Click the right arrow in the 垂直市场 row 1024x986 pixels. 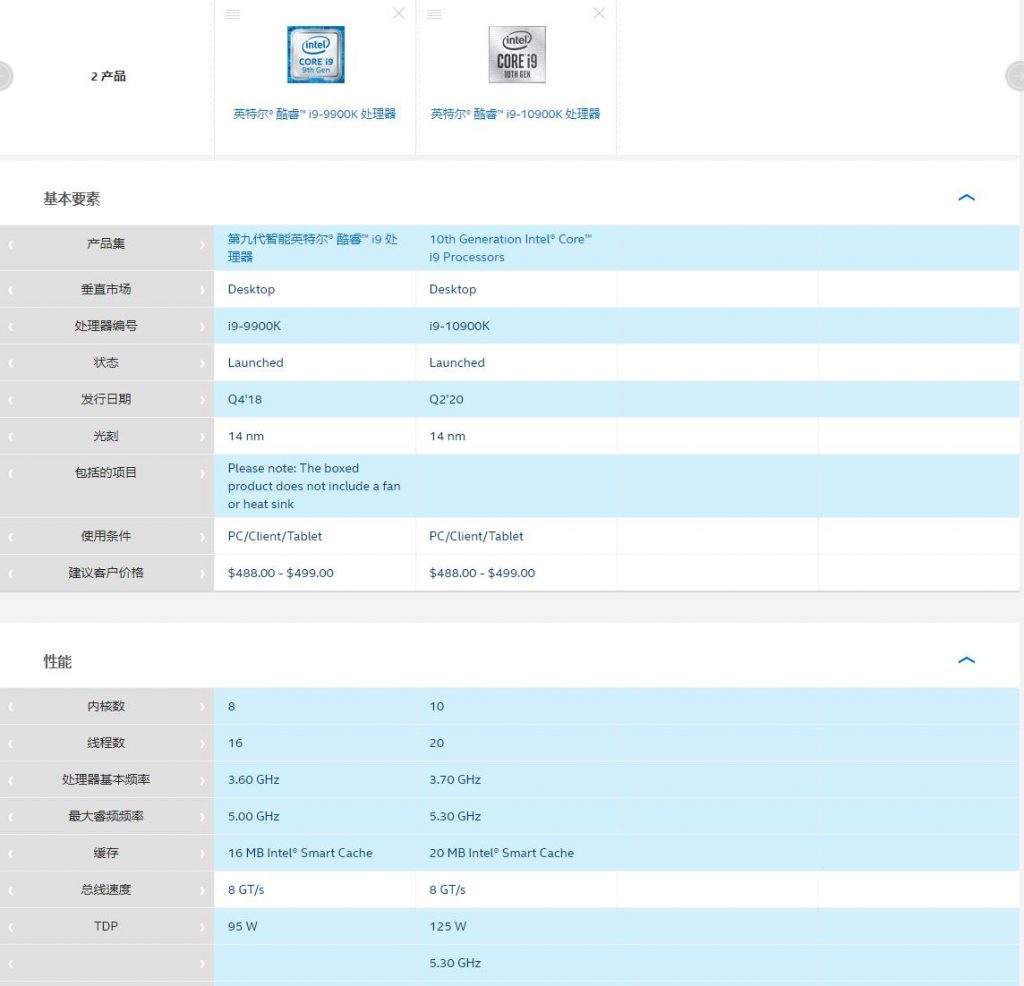coord(202,290)
